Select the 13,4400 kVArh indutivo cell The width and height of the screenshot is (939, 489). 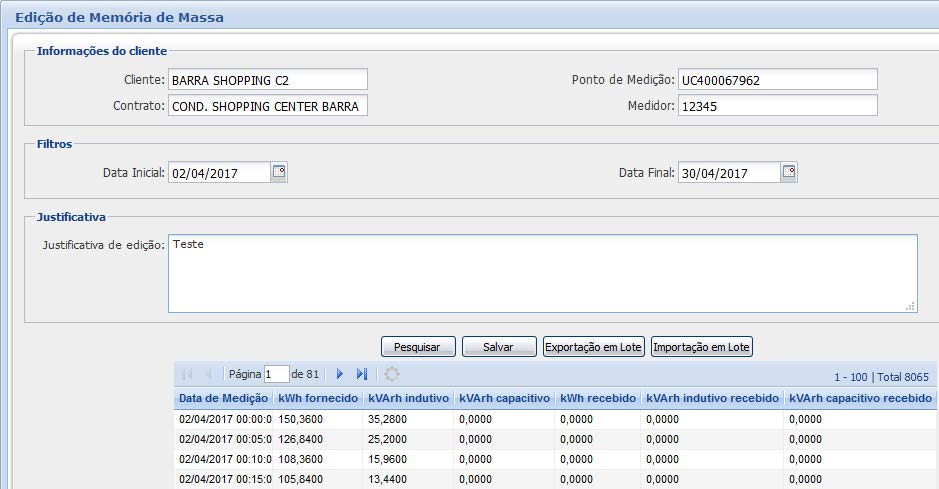click(x=408, y=479)
